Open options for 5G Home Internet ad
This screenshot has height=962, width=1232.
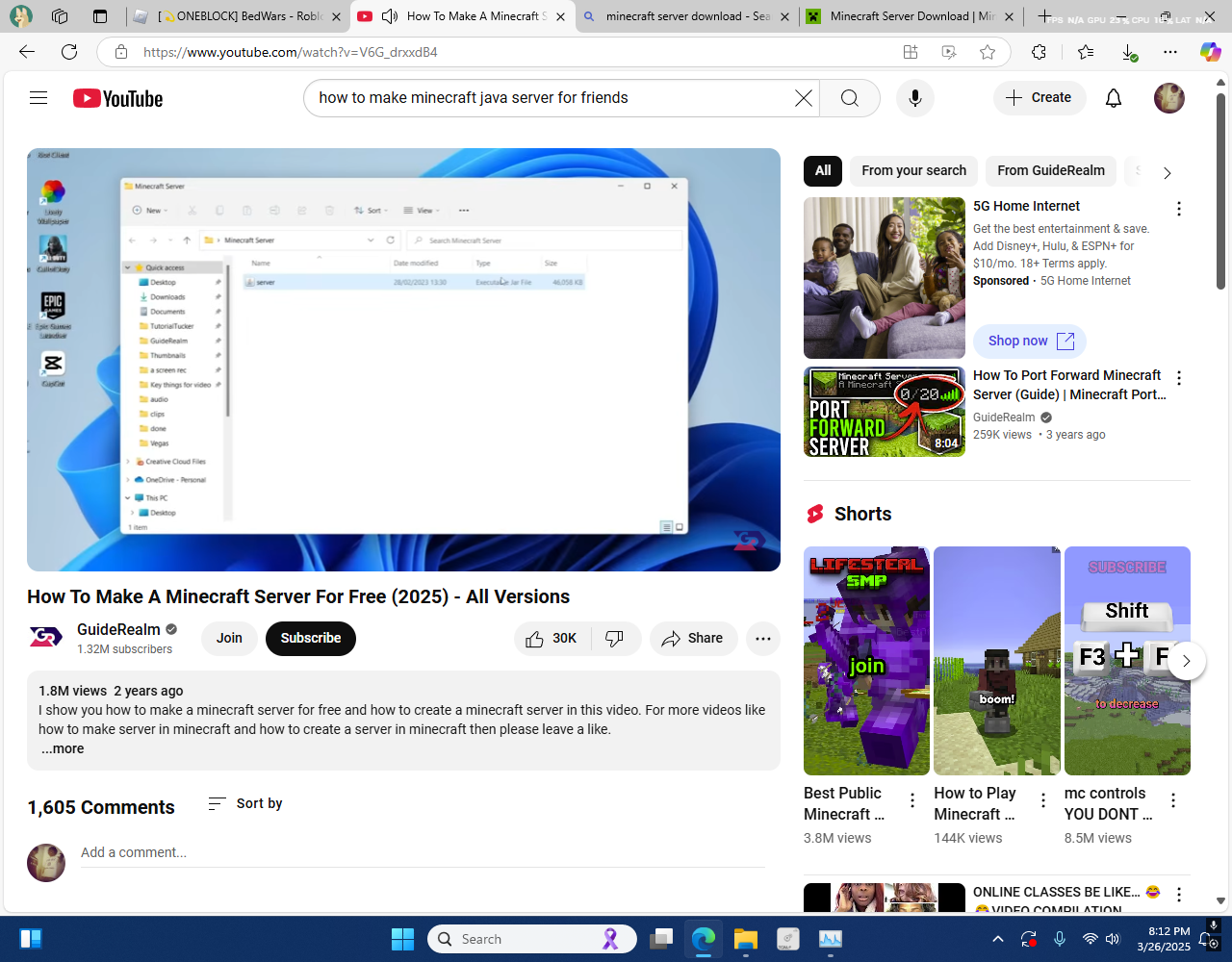pyautogui.click(x=1179, y=209)
